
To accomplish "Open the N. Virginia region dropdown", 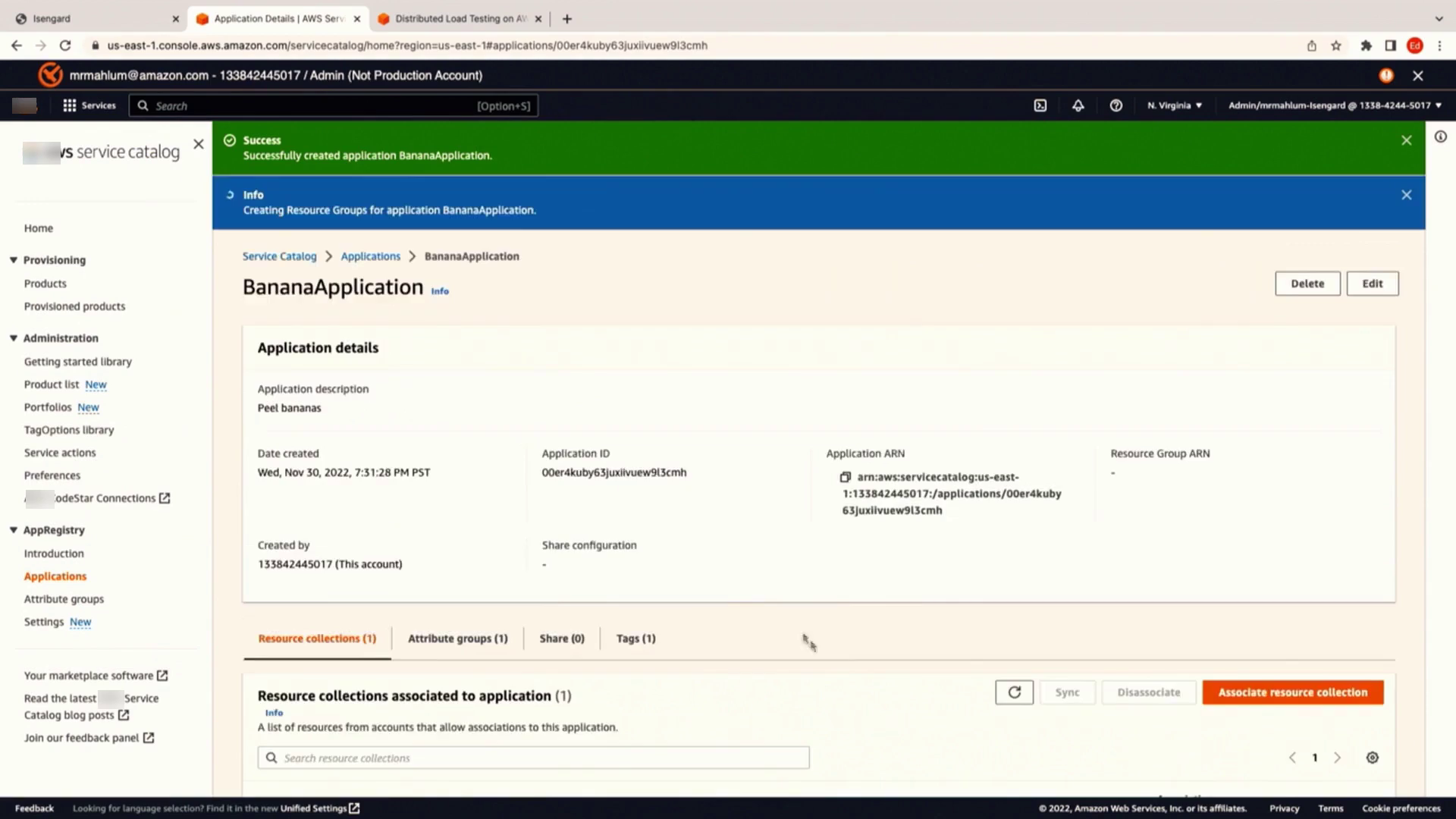I will [1174, 105].
